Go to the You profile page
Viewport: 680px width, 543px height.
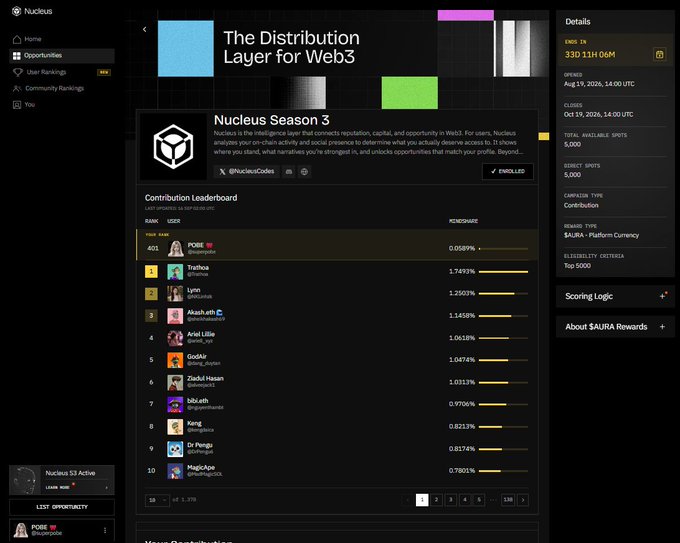pos(24,105)
